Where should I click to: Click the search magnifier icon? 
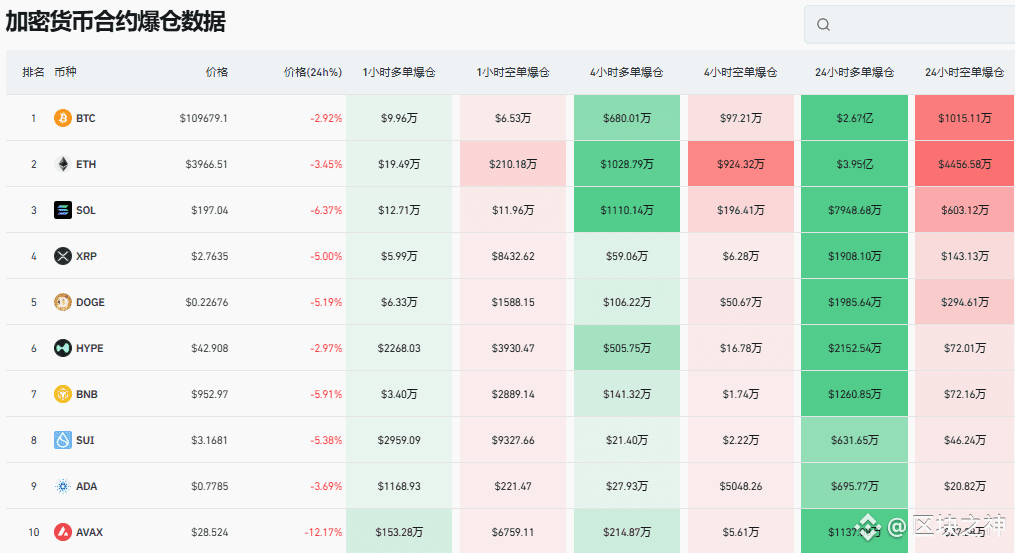coord(823,25)
